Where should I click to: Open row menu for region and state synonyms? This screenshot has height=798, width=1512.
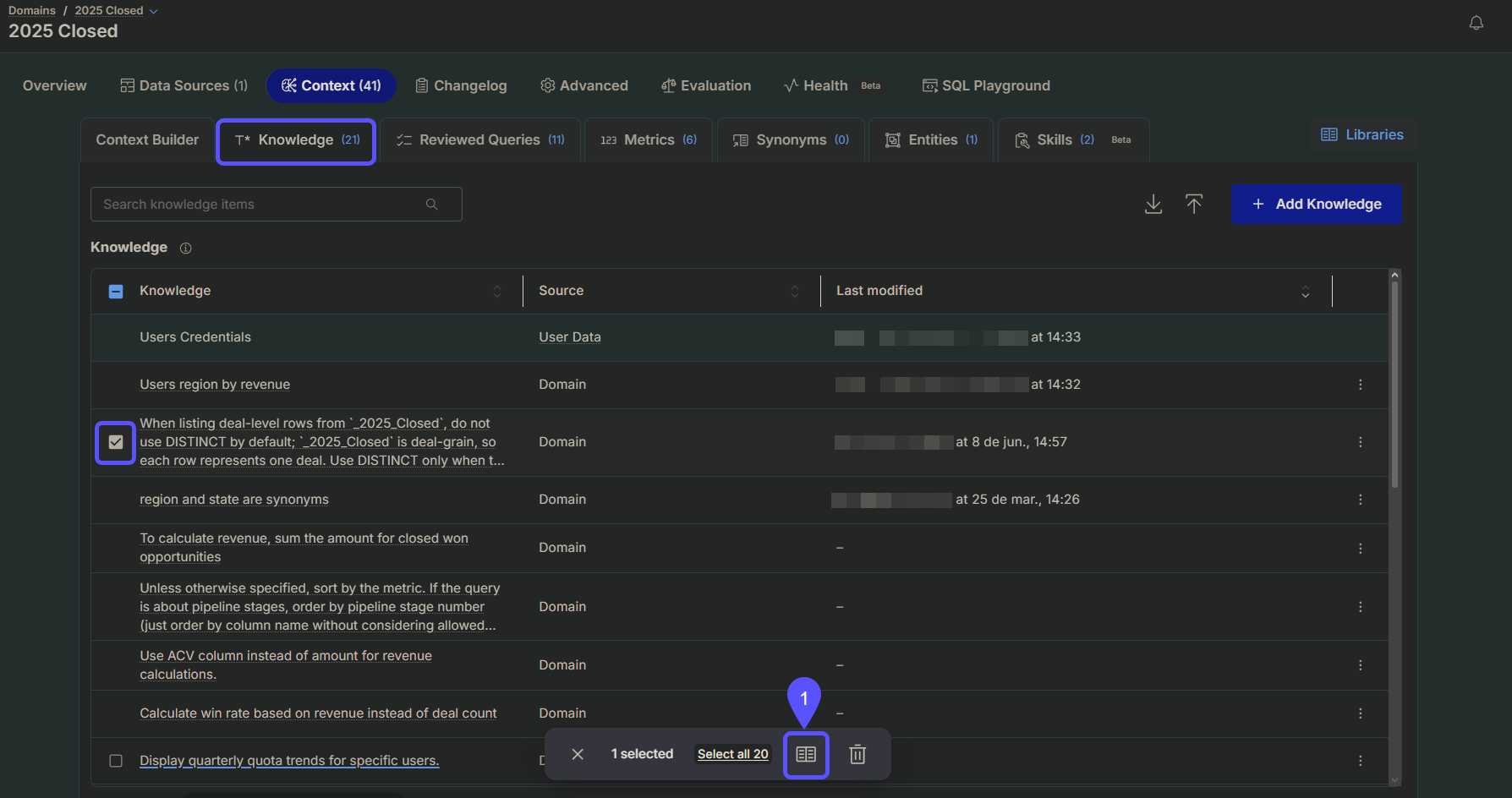point(1361,500)
